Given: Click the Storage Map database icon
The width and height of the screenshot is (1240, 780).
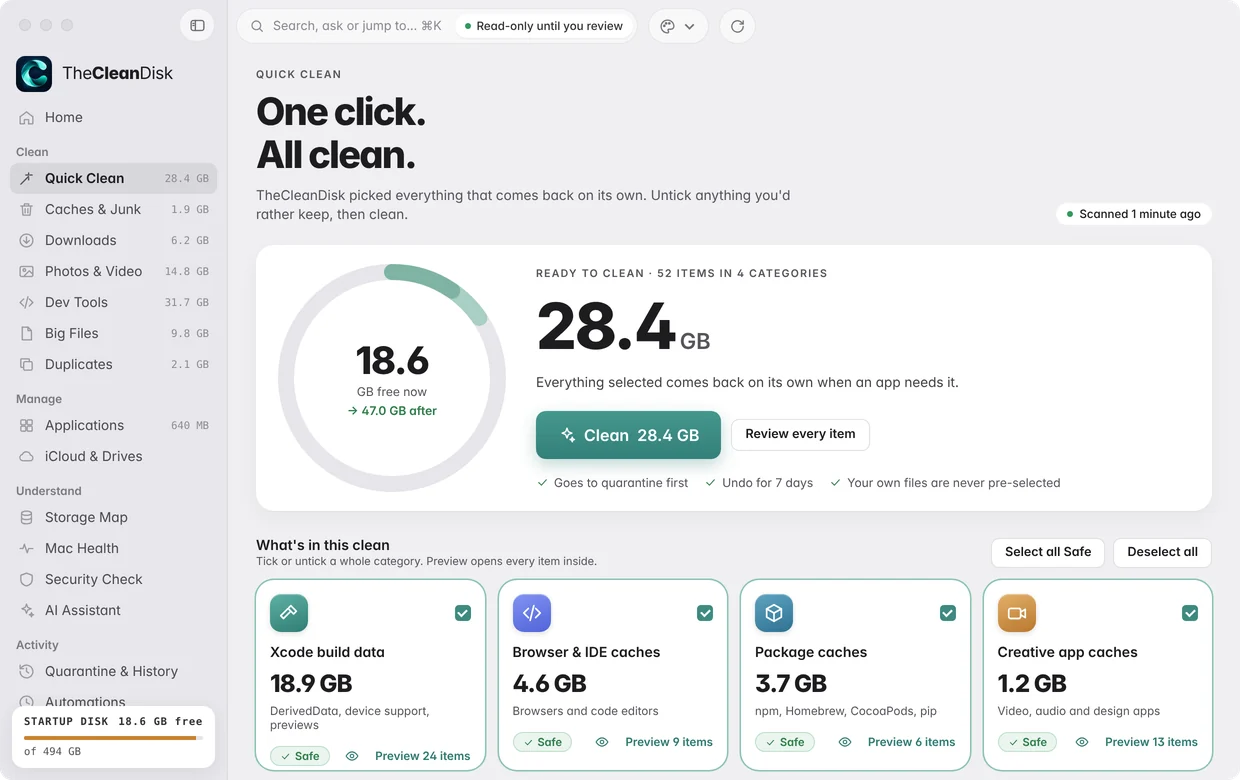Looking at the screenshot, I should [27, 517].
